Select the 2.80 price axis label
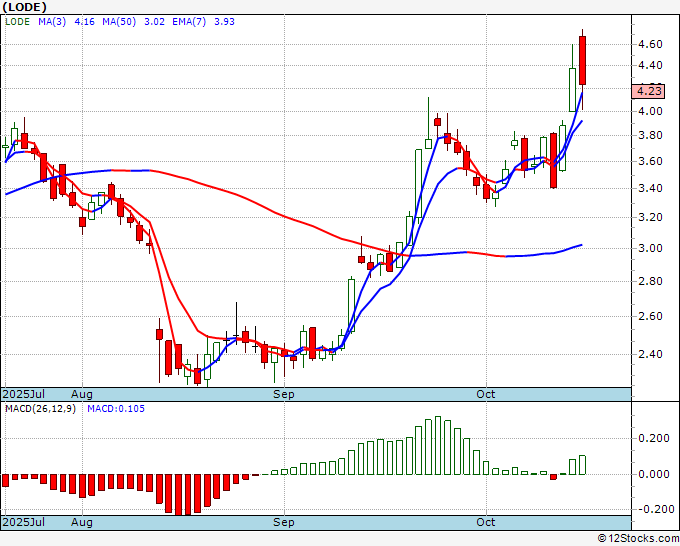Screen dimensions: 680x546 coord(650,281)
